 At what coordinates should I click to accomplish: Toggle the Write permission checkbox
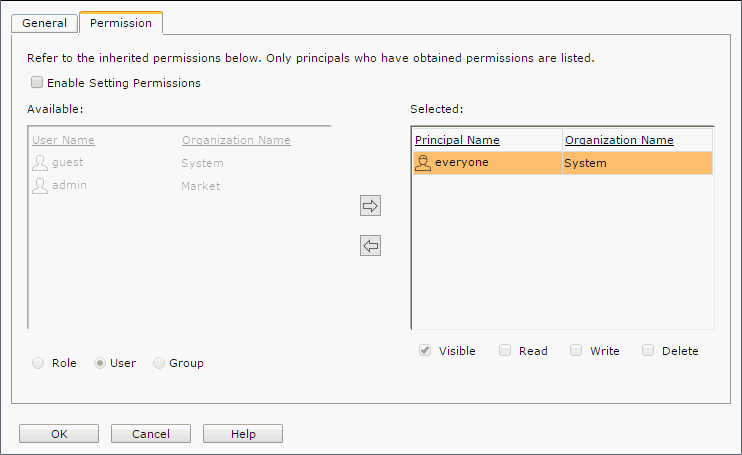576,350
